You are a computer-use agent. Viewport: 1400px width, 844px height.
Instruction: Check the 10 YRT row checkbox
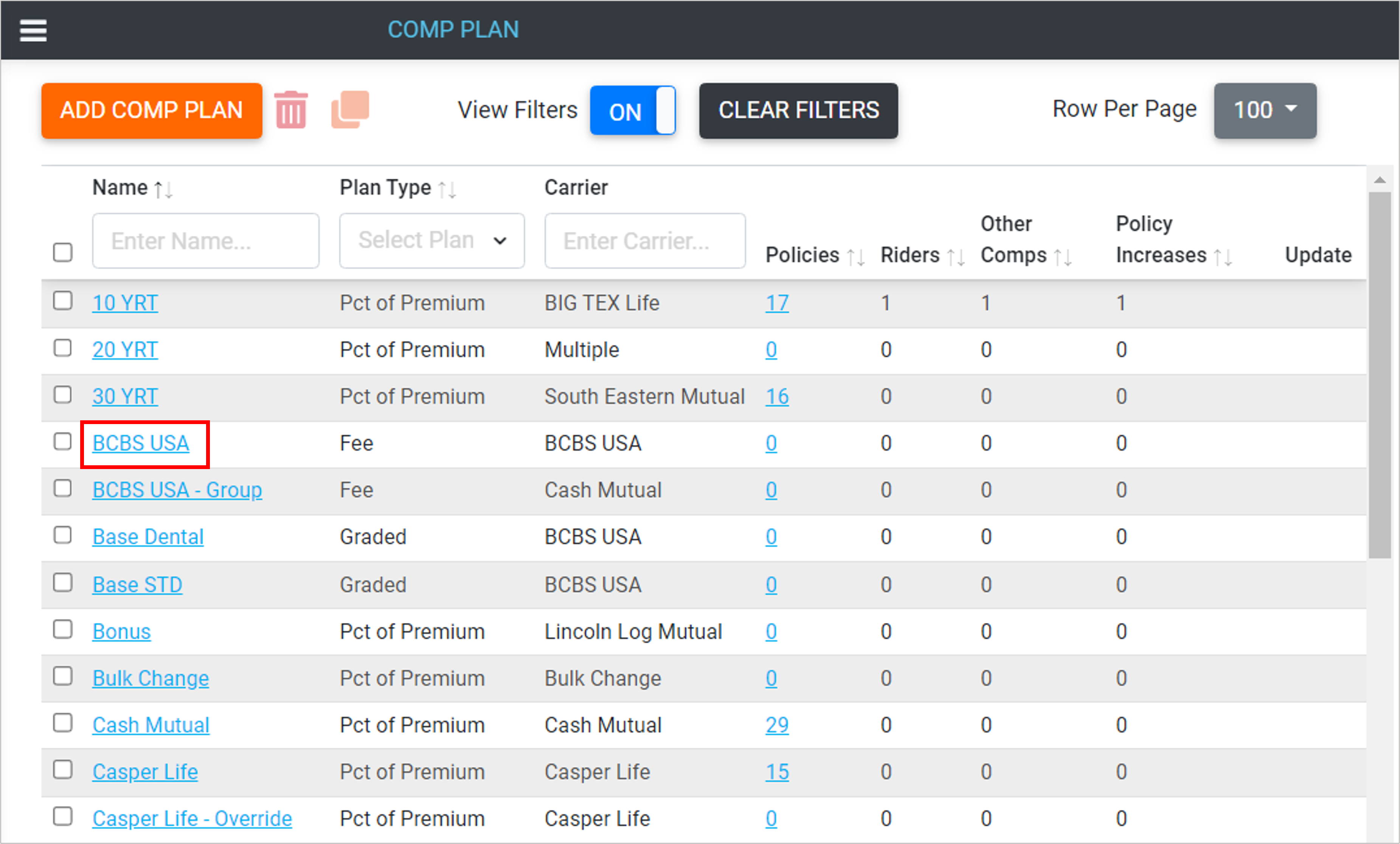(63, 301)
